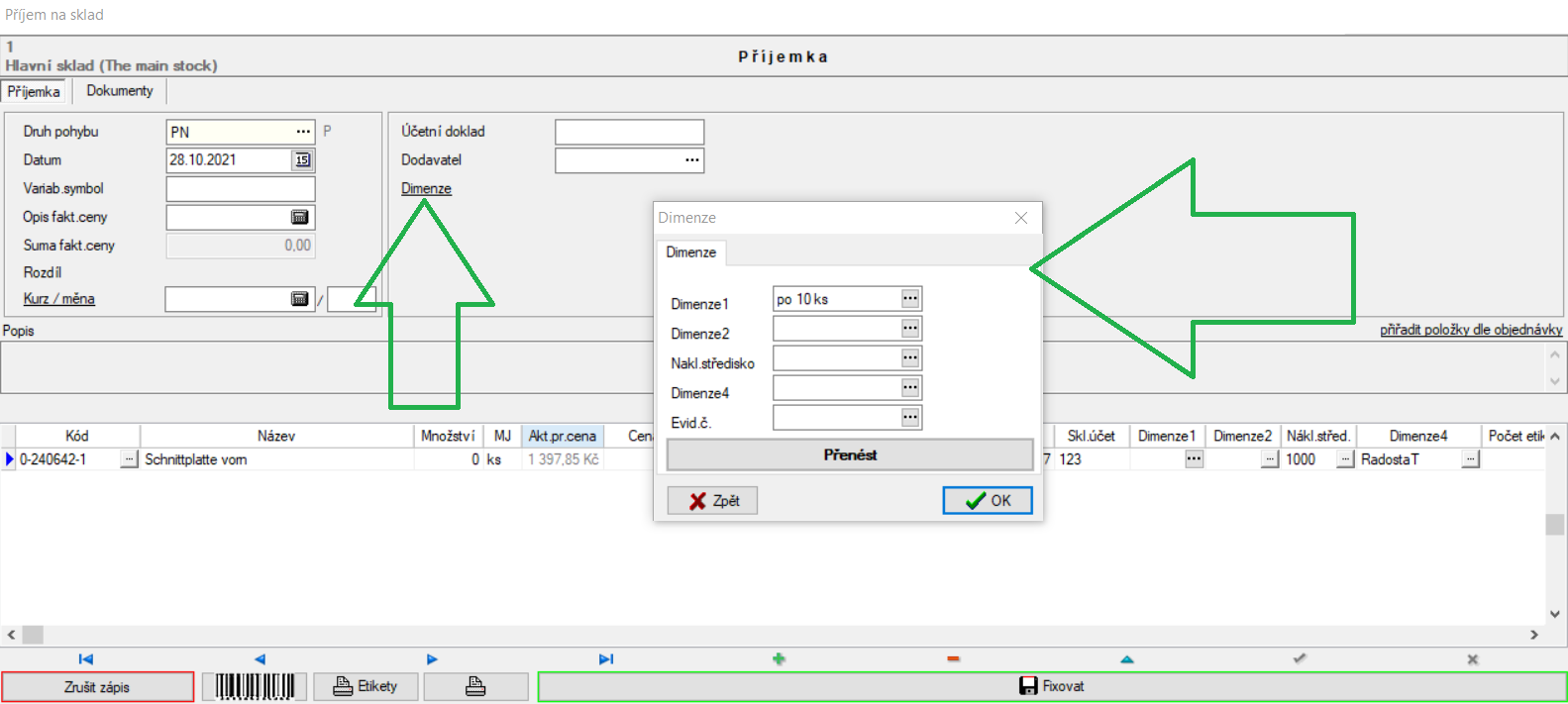
Task: Click into the Variab.symbol input field
Action: tap(240, 189)
